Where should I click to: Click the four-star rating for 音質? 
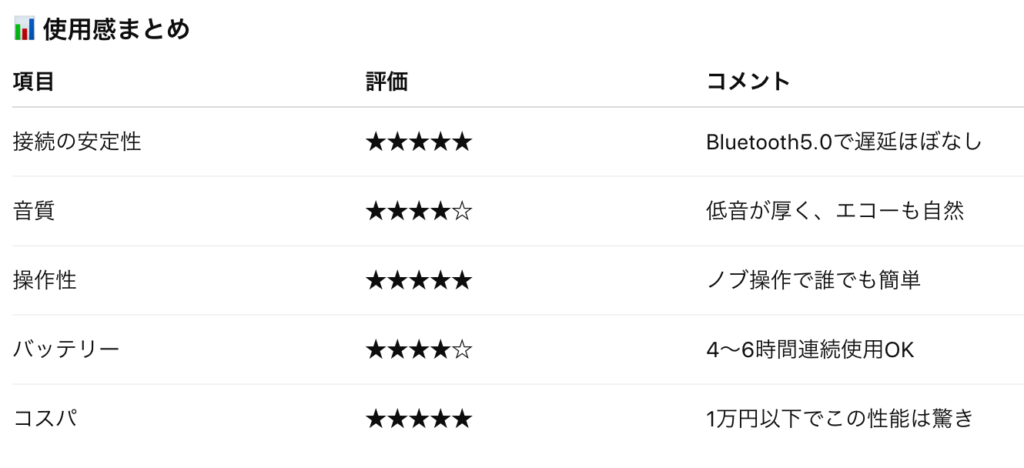[418, 211]
